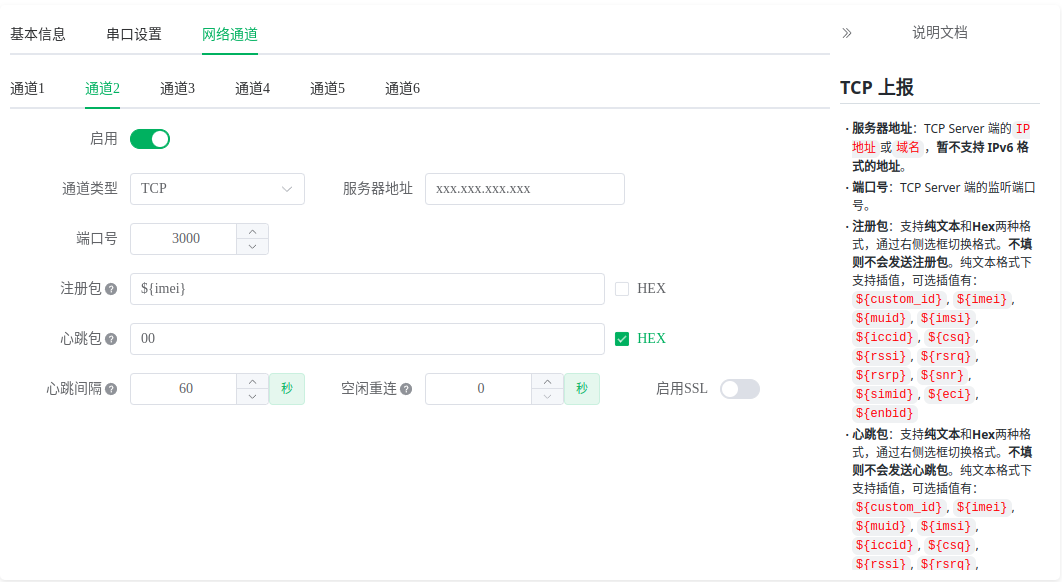Select the 网络通道 tab
The height and width of the screenshot is (582, 1062).
click(230, 34)
